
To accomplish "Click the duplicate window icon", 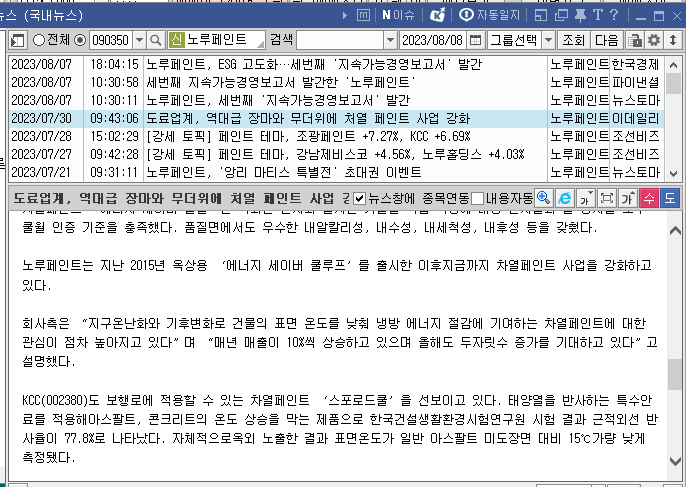I will click(560, 16).
